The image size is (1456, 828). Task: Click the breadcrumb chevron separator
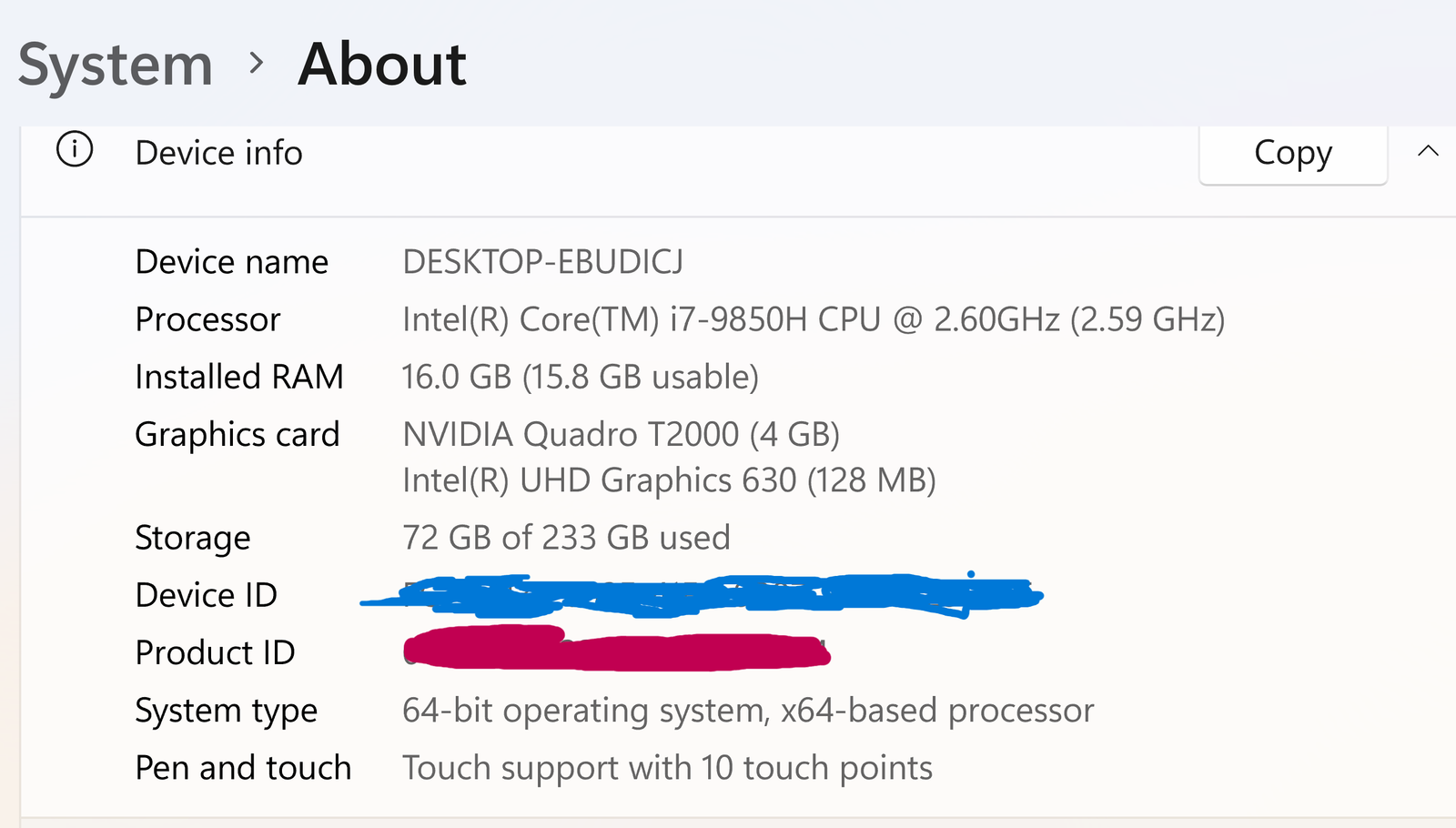[257, 64]
